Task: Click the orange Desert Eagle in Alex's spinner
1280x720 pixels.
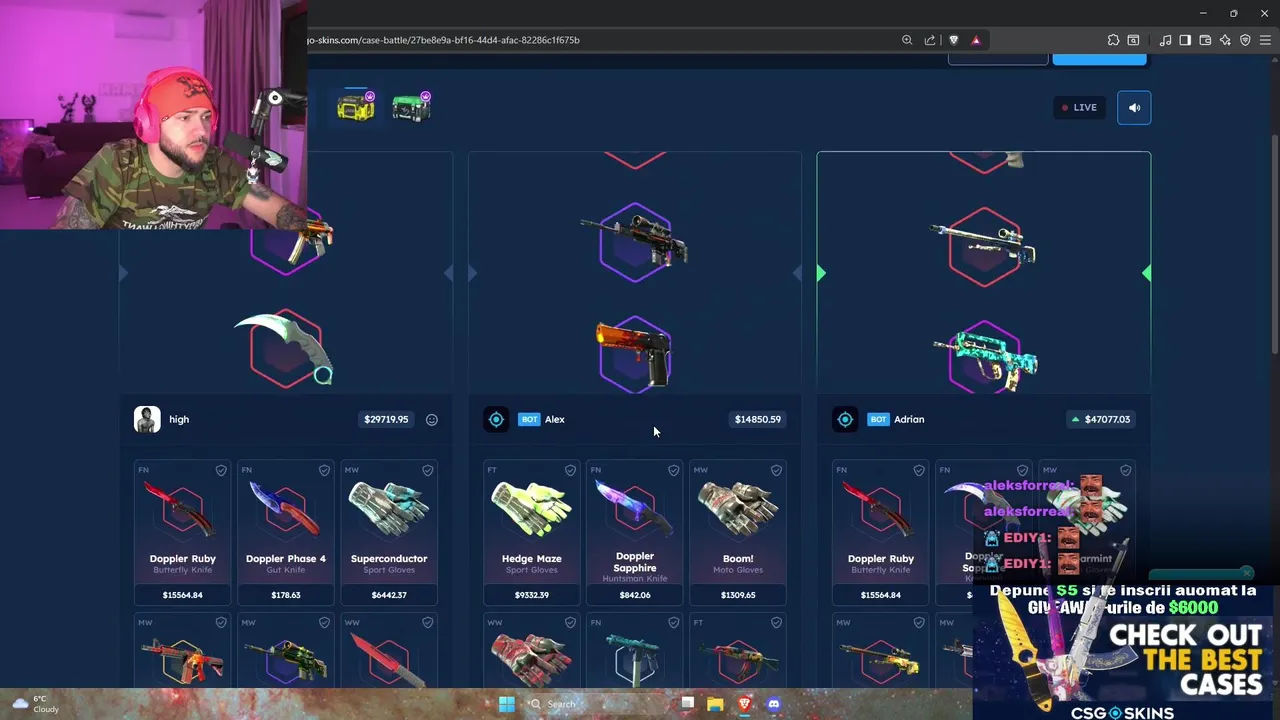Action: pos(633,353)
